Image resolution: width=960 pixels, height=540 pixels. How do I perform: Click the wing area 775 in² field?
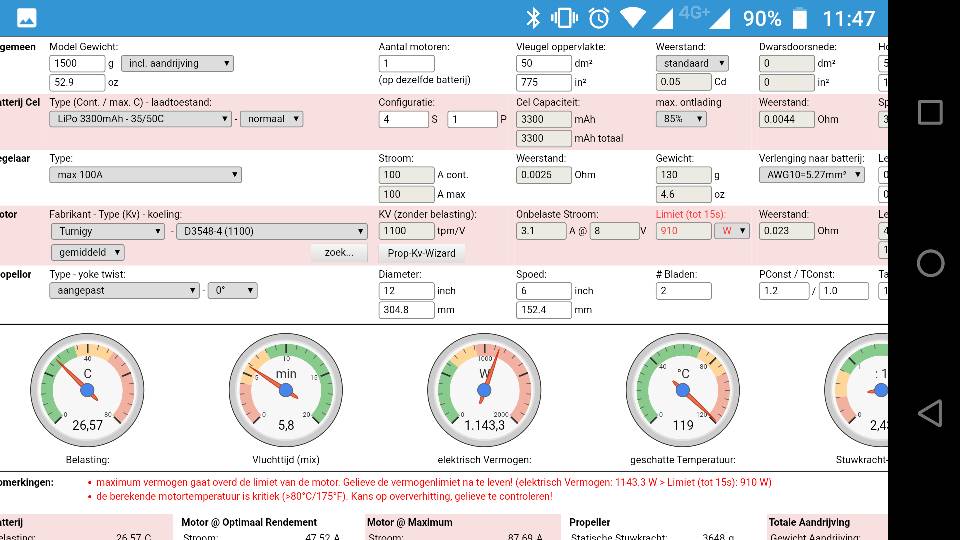tap(544, 82)
